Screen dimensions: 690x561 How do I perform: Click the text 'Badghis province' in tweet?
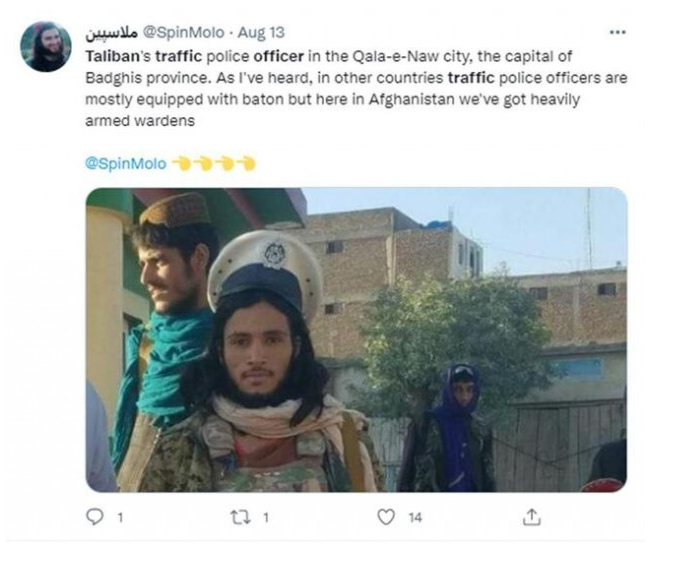(x=146, y=78)
